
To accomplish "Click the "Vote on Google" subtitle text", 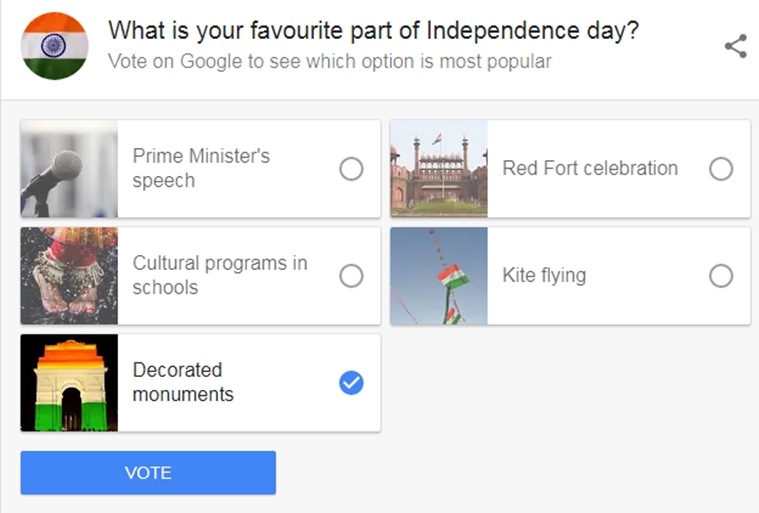I will coord(329,61).
